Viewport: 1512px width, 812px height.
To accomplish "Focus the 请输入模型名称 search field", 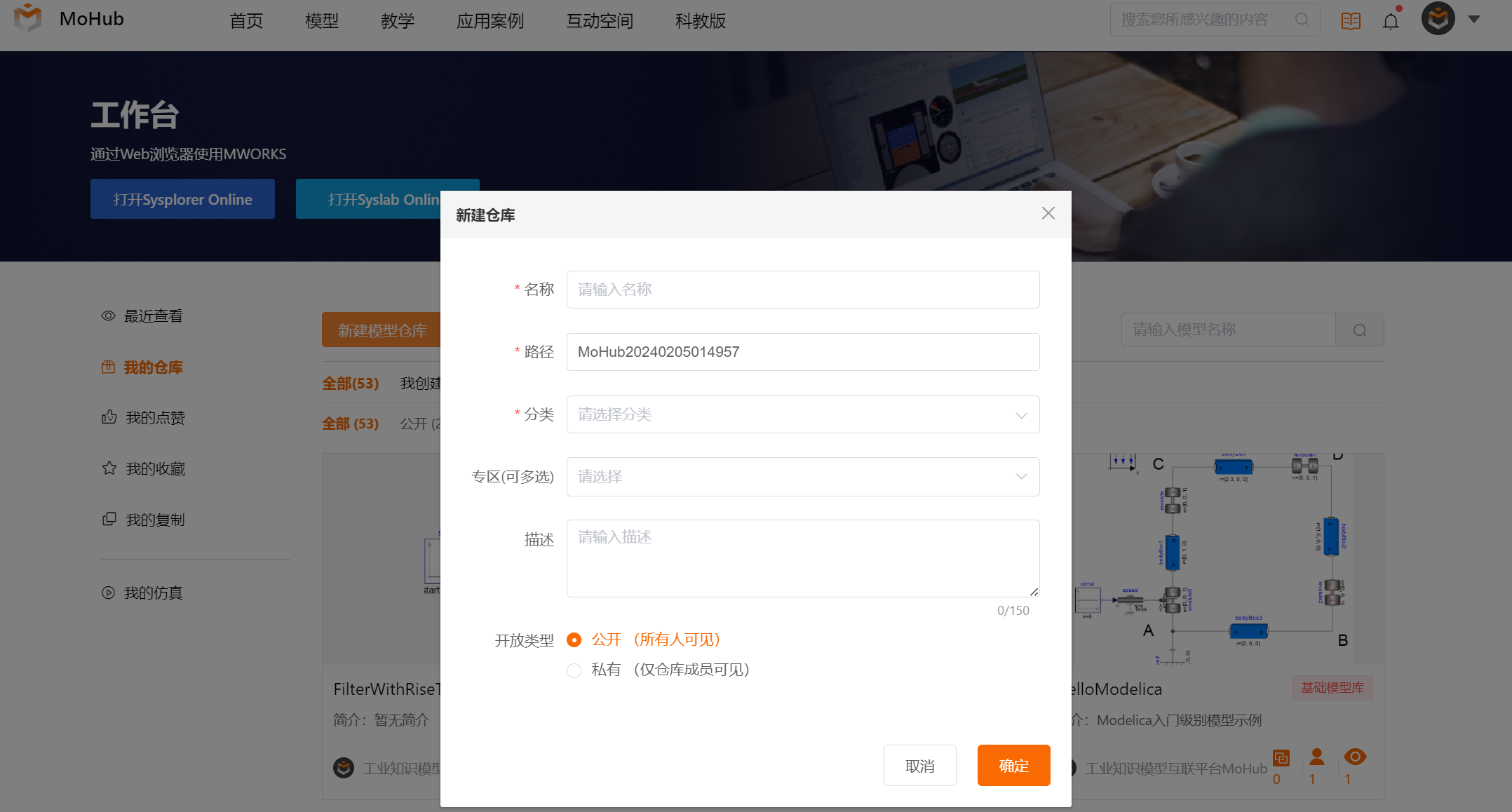I will 1229,330.
